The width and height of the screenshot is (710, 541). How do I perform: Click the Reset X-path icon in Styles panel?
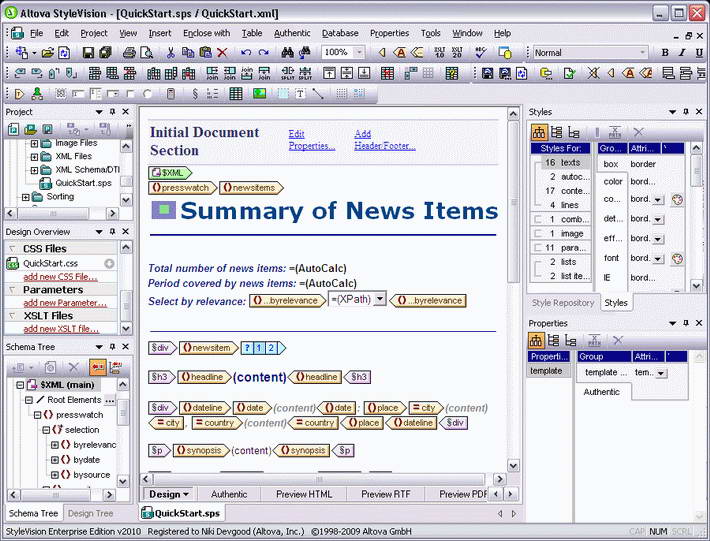[614, 132]
